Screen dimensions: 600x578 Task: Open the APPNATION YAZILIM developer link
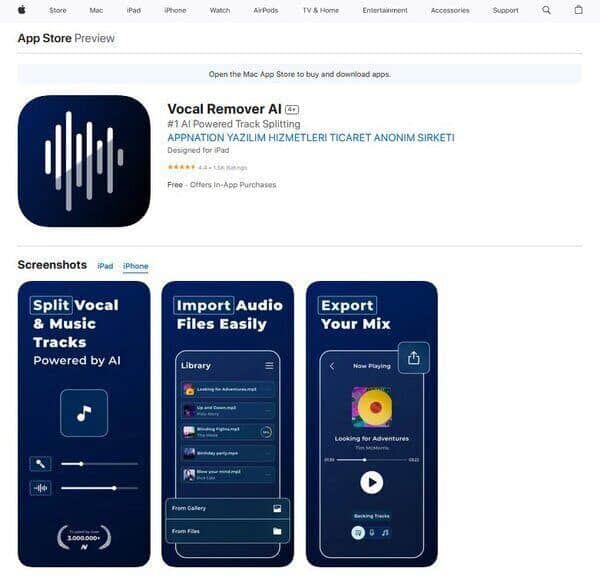[311, 137]
